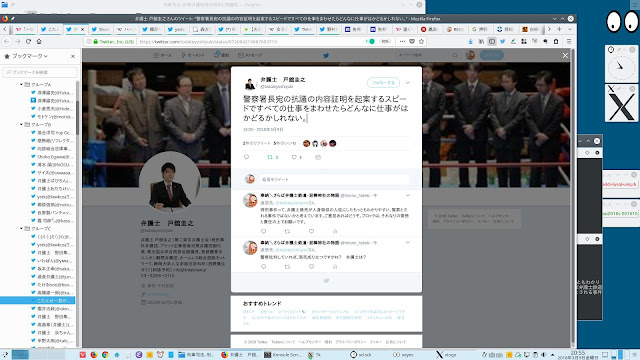Click the taskbar clock showing 20:55
The width and height of the screenshot is (640, 360).
(578, 355)
